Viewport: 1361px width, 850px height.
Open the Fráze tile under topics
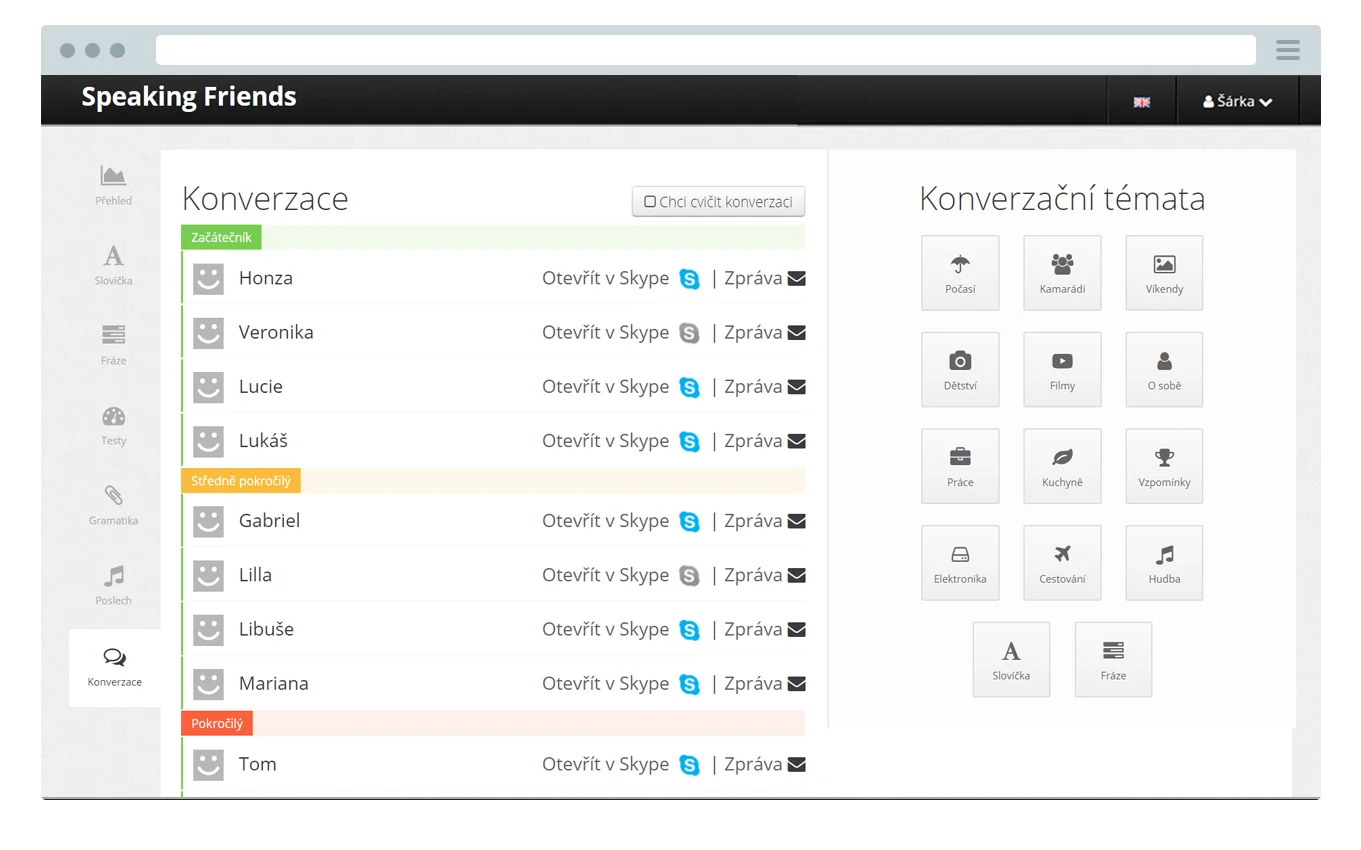tap(1113, 659)
